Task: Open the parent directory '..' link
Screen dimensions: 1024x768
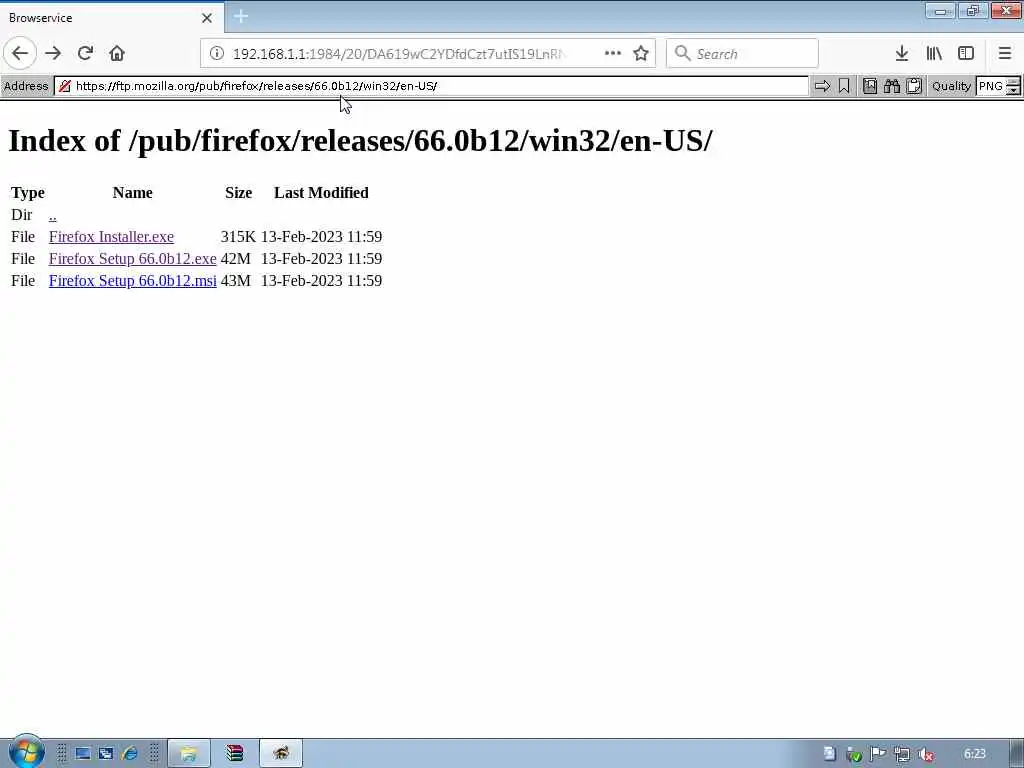Action: (52, 215)
